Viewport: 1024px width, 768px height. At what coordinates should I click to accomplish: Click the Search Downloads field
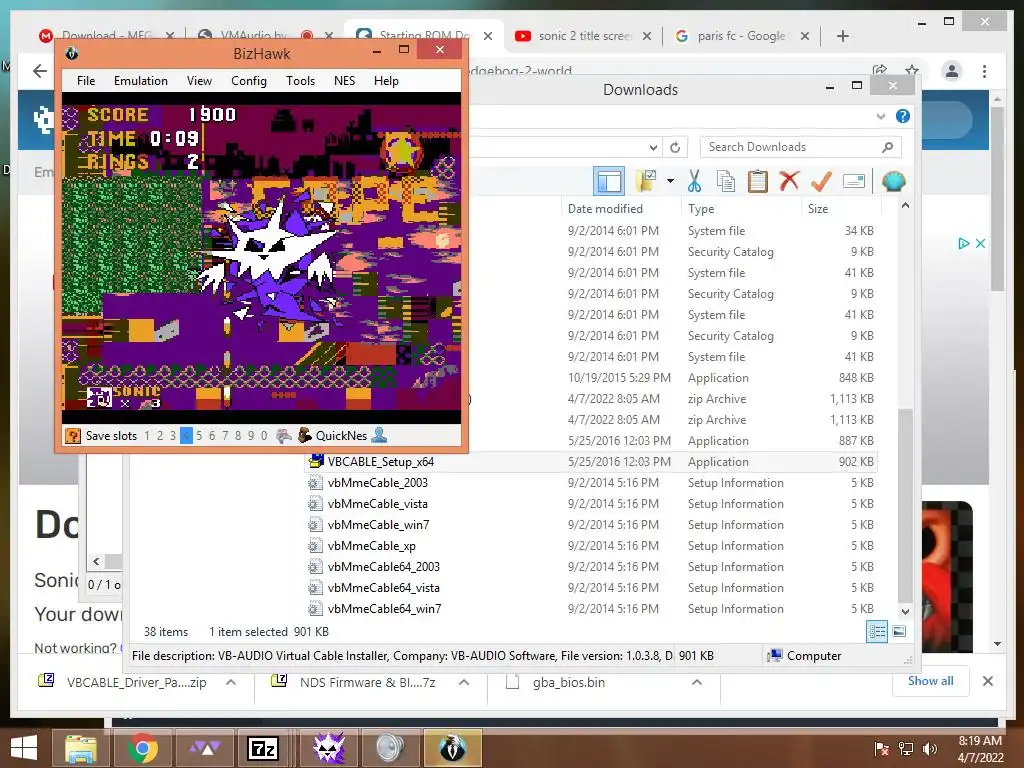click(800, 147)
